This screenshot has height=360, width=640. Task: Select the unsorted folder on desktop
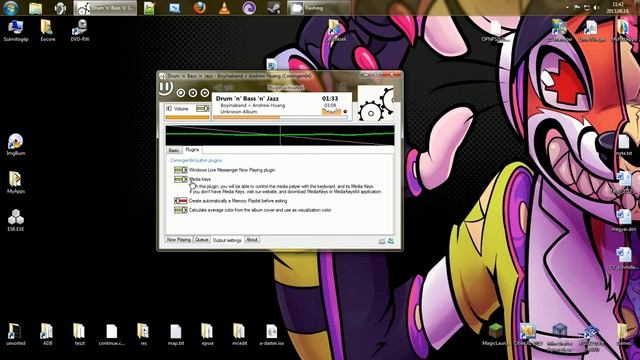tap(16, 334)
